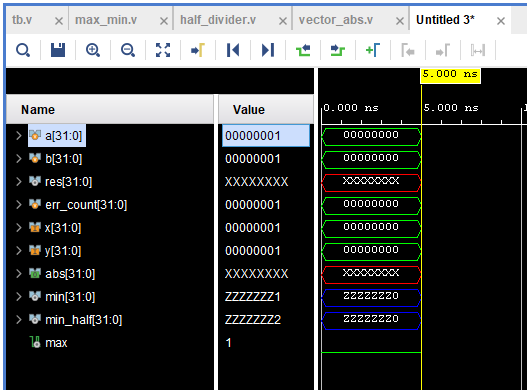Screen dimensions: 527x390
Task: Click the Search magnifier toolbar icon
Action: [x=23, y=50]
